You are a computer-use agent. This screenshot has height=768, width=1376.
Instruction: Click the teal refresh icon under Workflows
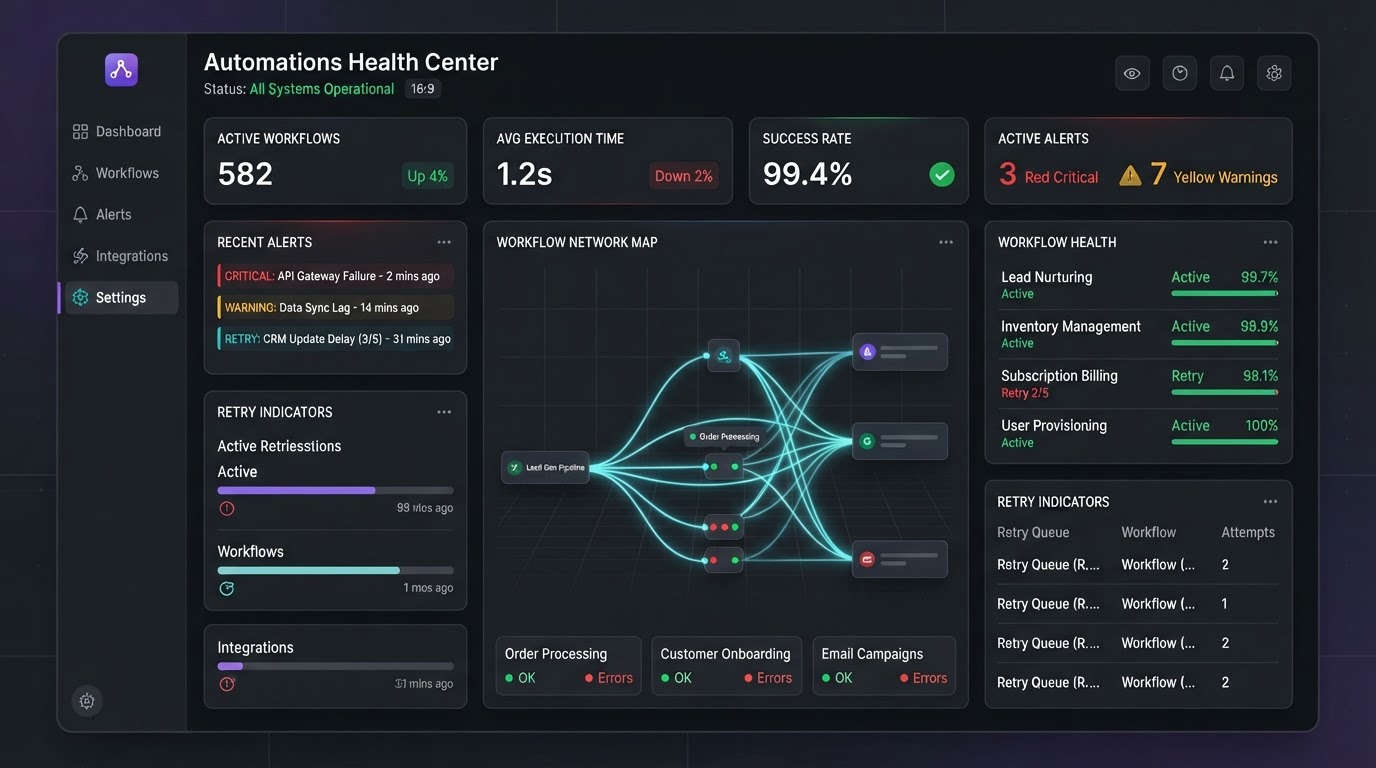pyautogui.click(x=227, y=589)
